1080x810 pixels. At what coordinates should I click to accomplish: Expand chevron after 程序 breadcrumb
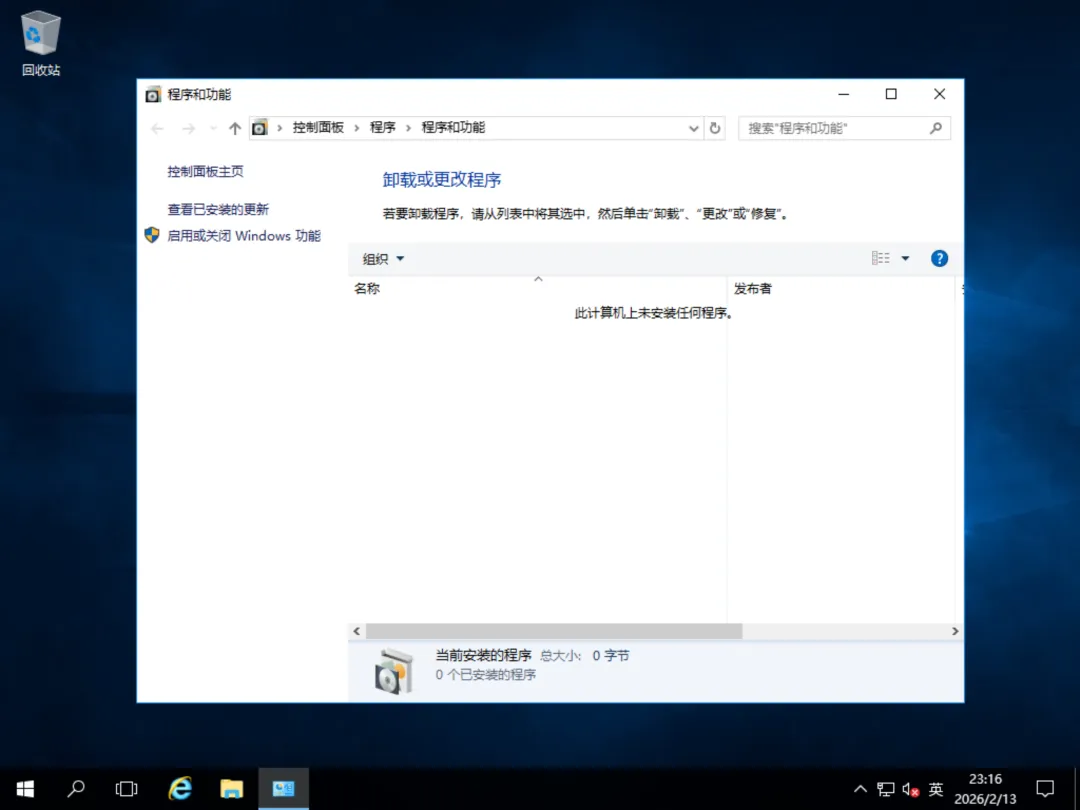point(408,127)
